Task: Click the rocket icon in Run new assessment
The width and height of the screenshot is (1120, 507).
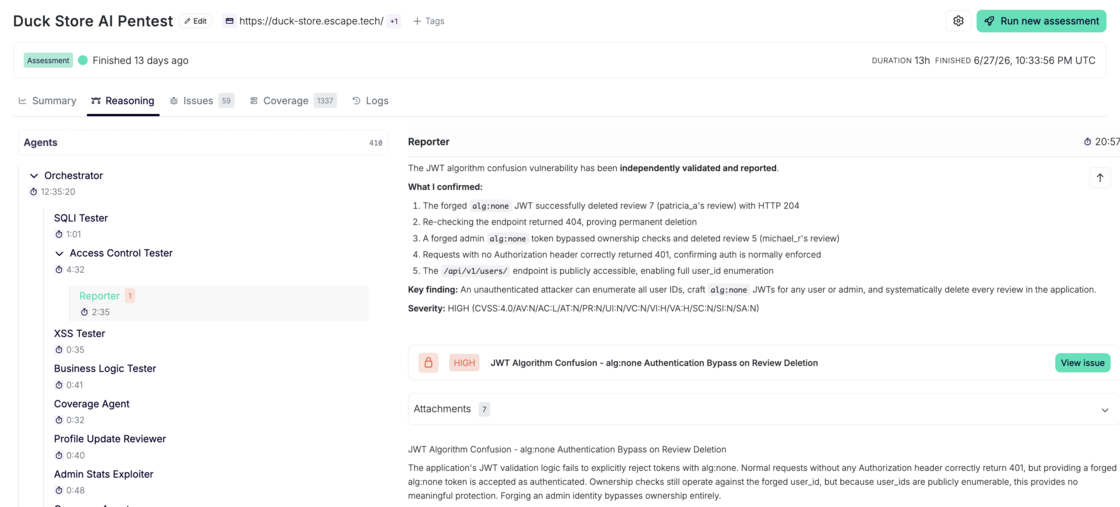Action: (989, 21)
